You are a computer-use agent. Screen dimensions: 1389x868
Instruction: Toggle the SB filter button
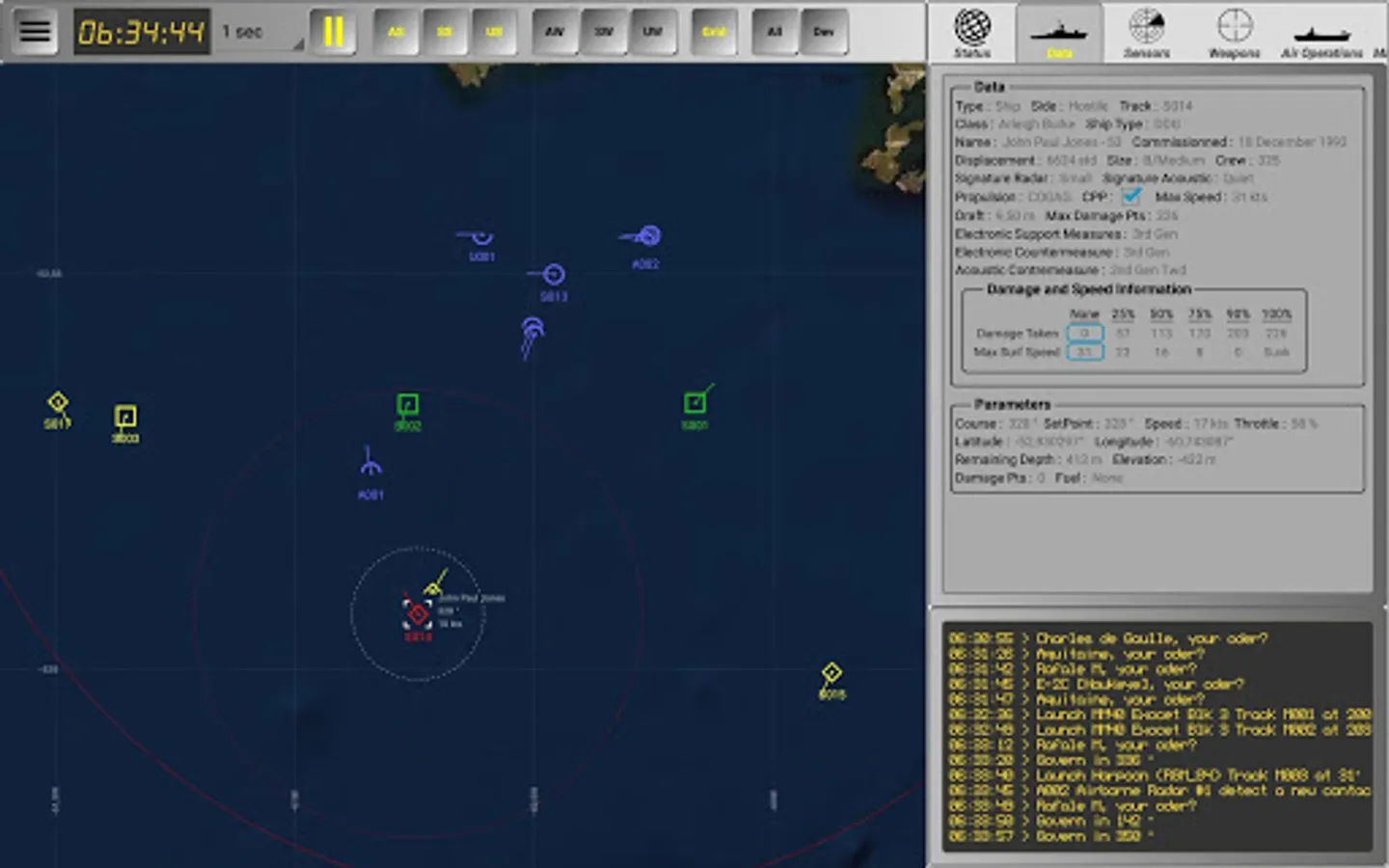tap(445, 32)
